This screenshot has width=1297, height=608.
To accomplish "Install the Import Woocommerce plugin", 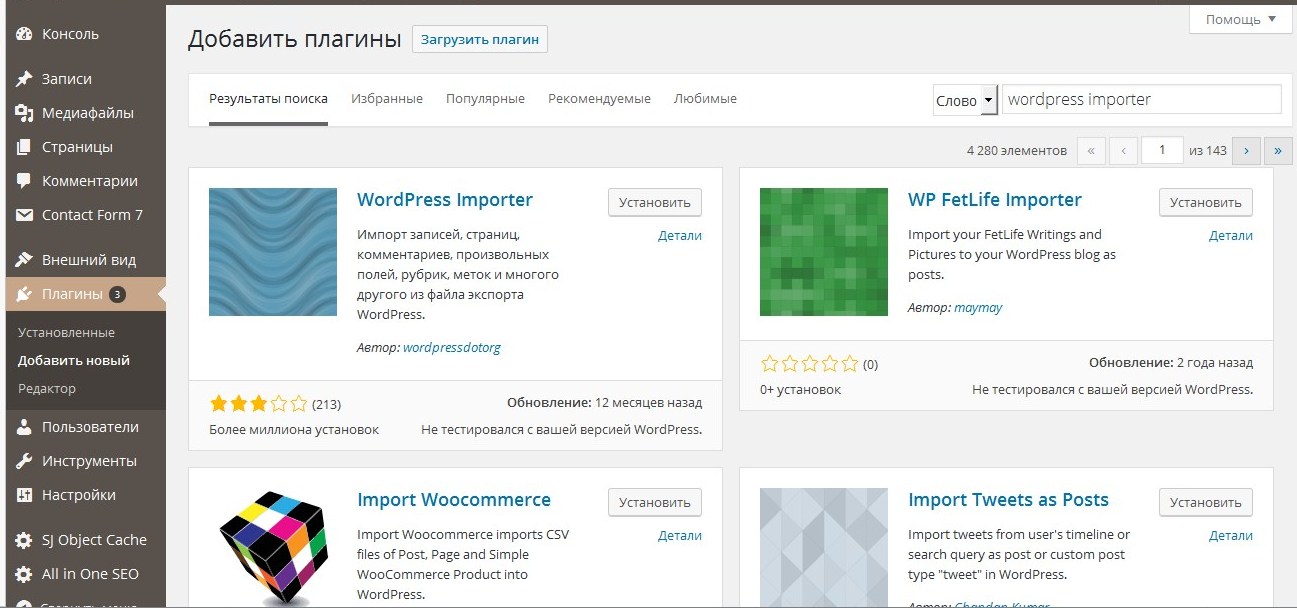I will (x=655, y=502).
